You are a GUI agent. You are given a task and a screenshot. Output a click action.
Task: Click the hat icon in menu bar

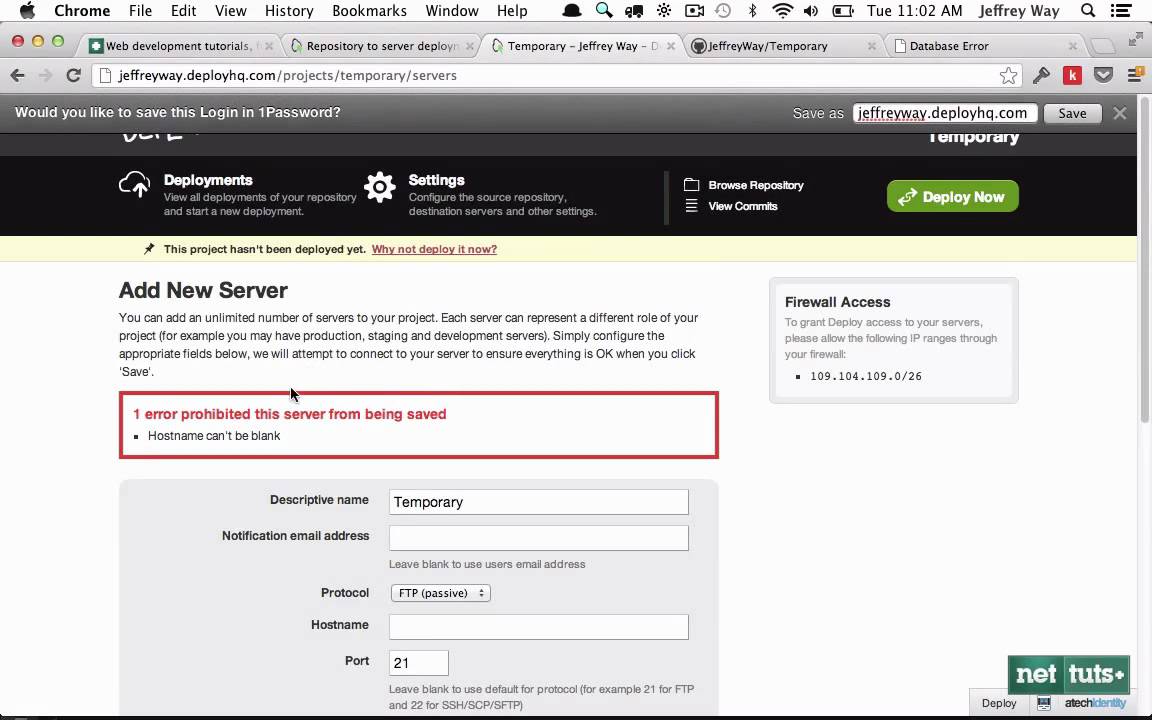[x=572, y=11]
